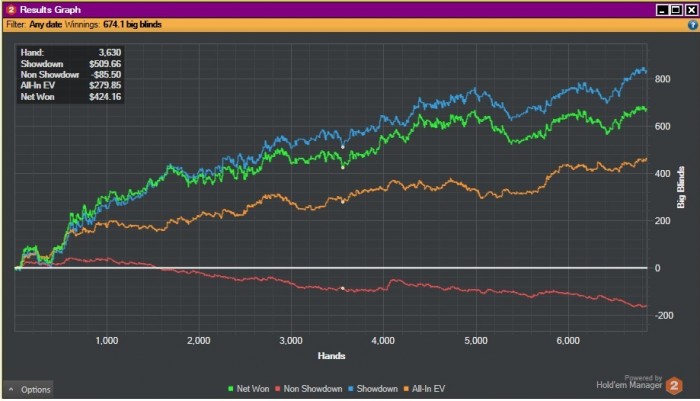Viewport: 700px width, 401px height.
Task: Click the Hands x-axis title
Action: click(x=331, y=356)
